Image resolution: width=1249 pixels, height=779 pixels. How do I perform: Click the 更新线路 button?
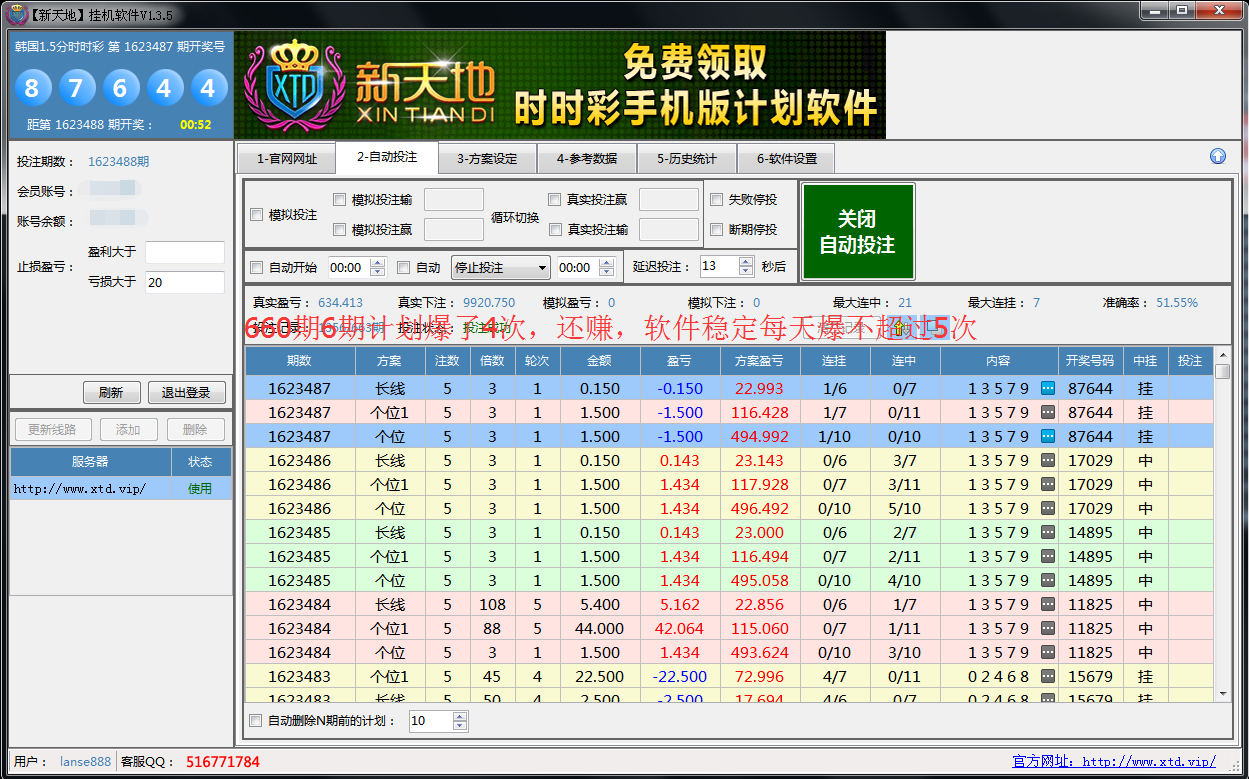[x=53, y=429]
